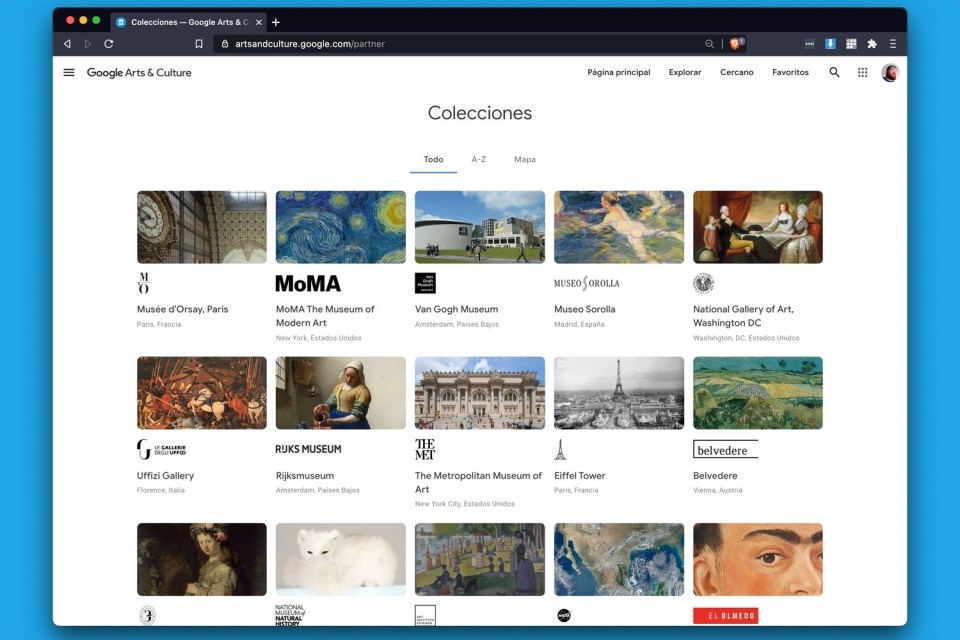Switch to the Mapa view
The image size is (960, 640).
(x=524, y=159)
